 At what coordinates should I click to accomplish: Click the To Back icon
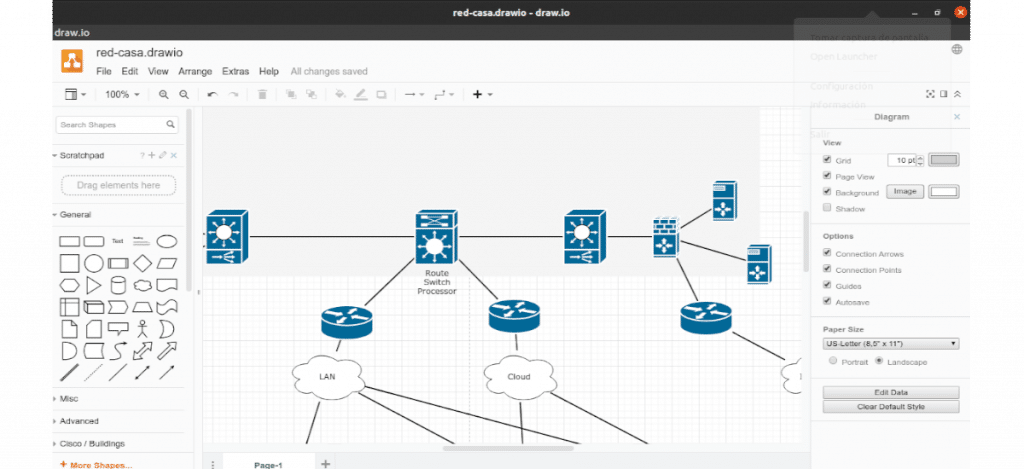312,95
